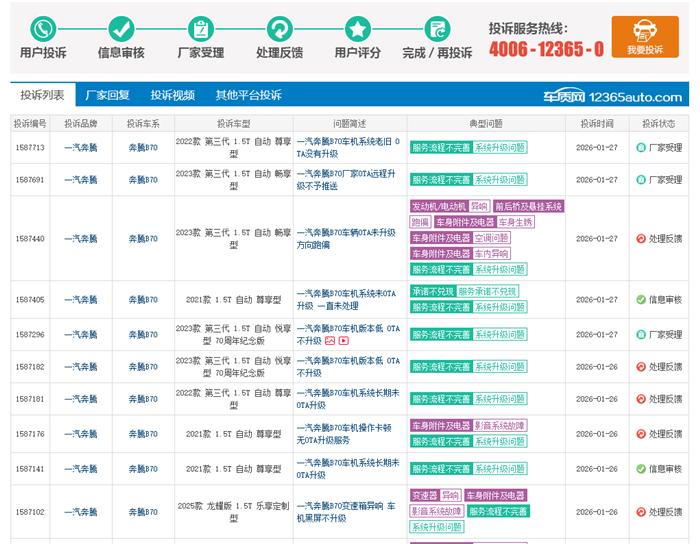Click the 车质网 12365auto.com logo
Image resolution: width=700 pixels, height=544 pixels.
[x=612, y=97]
